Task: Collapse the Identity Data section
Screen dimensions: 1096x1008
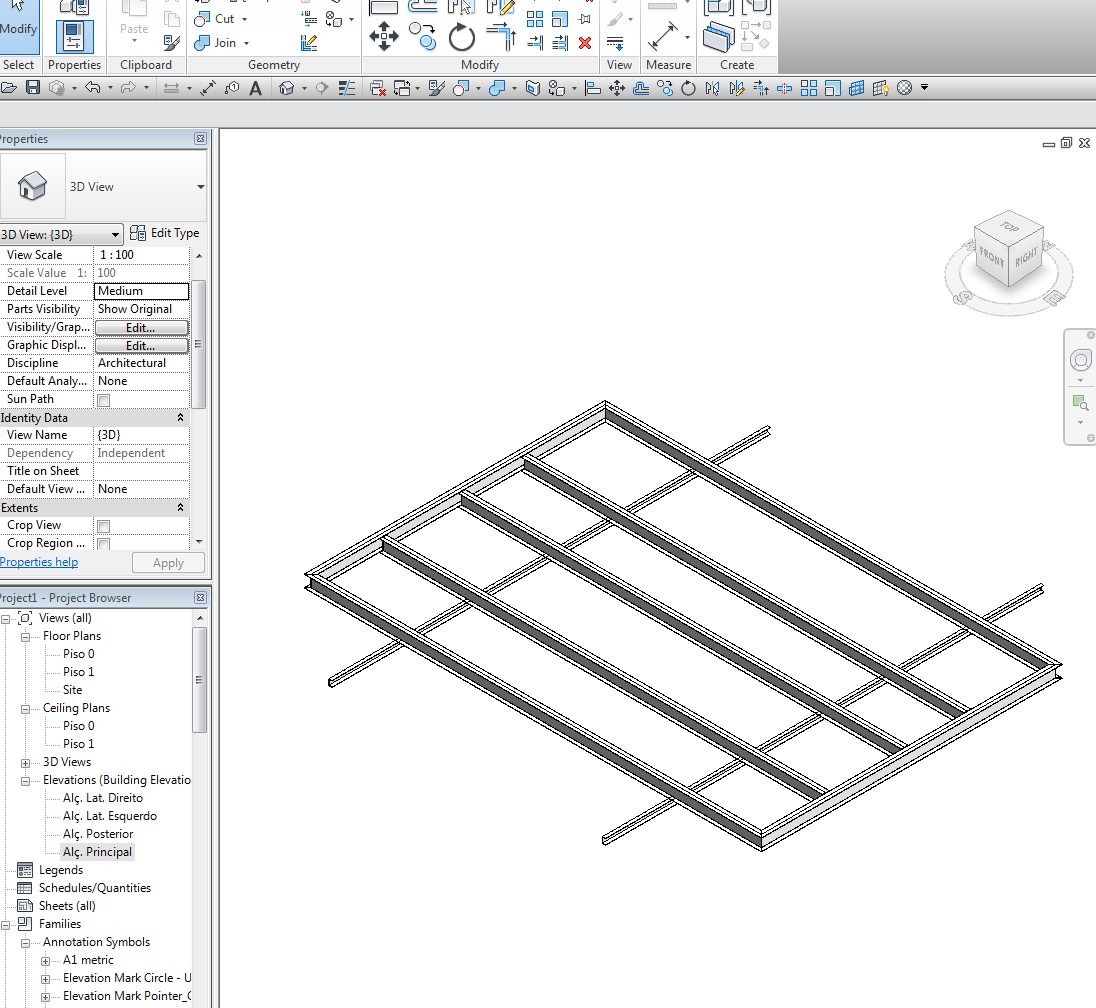Action: (x=180, y=418)
